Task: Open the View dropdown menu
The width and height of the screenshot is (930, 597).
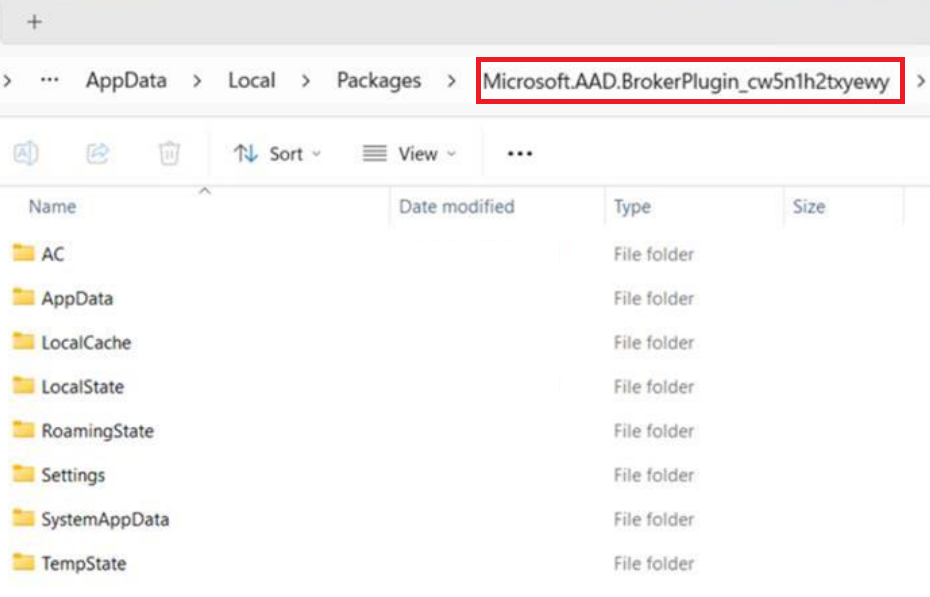Action: pyautogui.click(x=410, y=154)
